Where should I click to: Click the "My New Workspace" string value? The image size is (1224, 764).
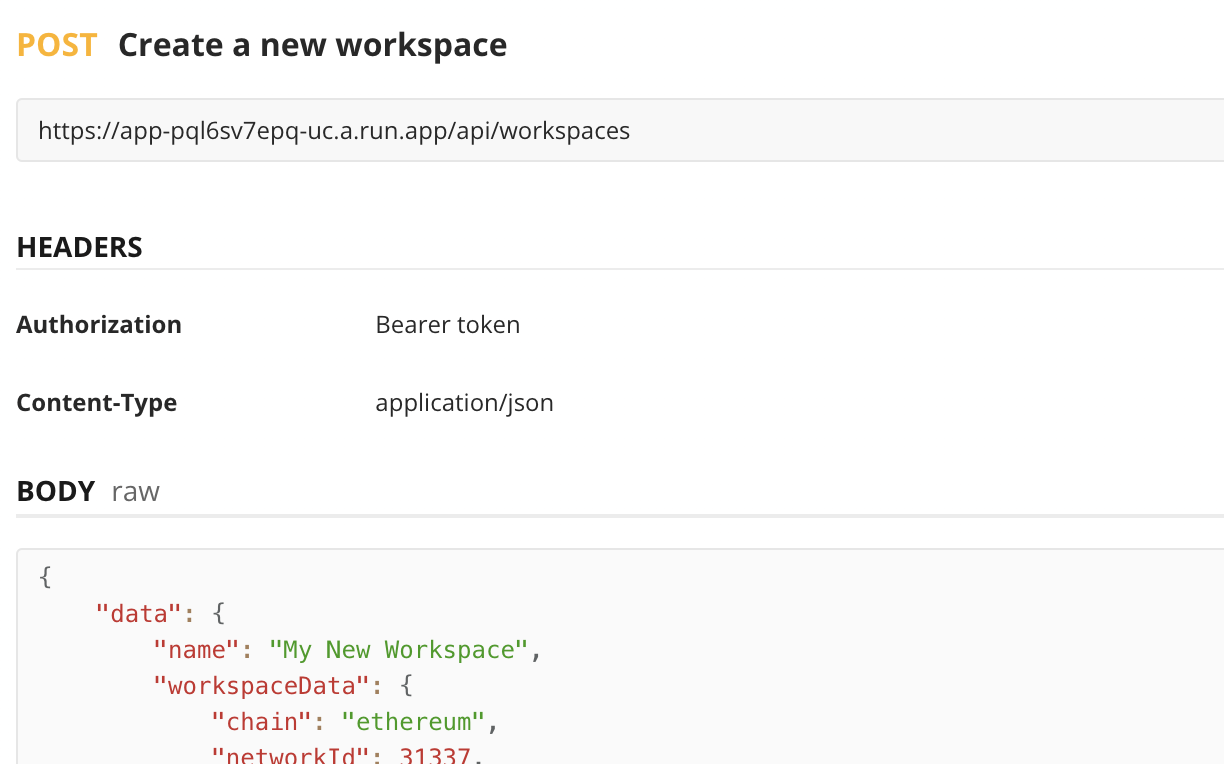pyautogui.click(x=398, y=650)
